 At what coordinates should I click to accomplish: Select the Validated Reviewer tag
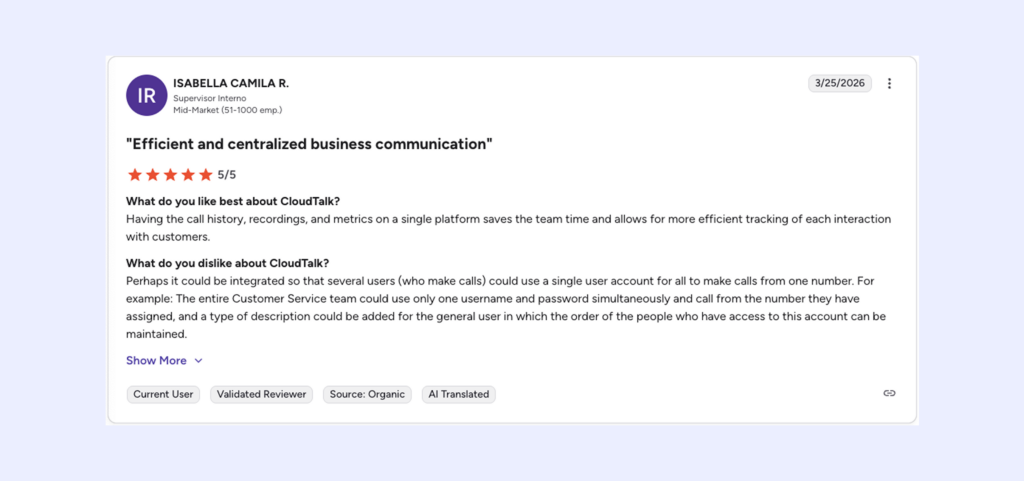point(261,394)
